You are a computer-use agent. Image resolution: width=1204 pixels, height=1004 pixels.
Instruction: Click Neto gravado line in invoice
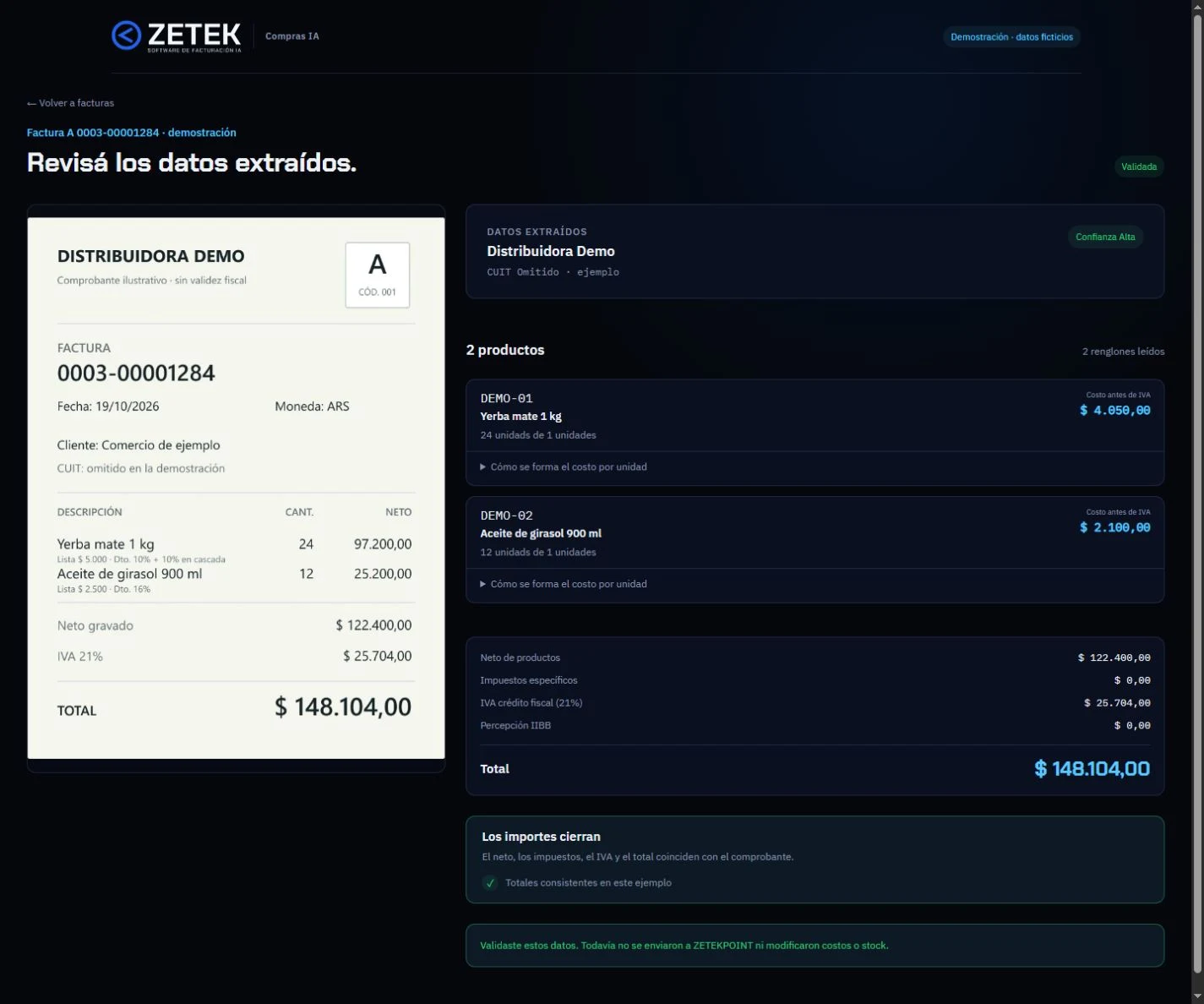point(234,626)
